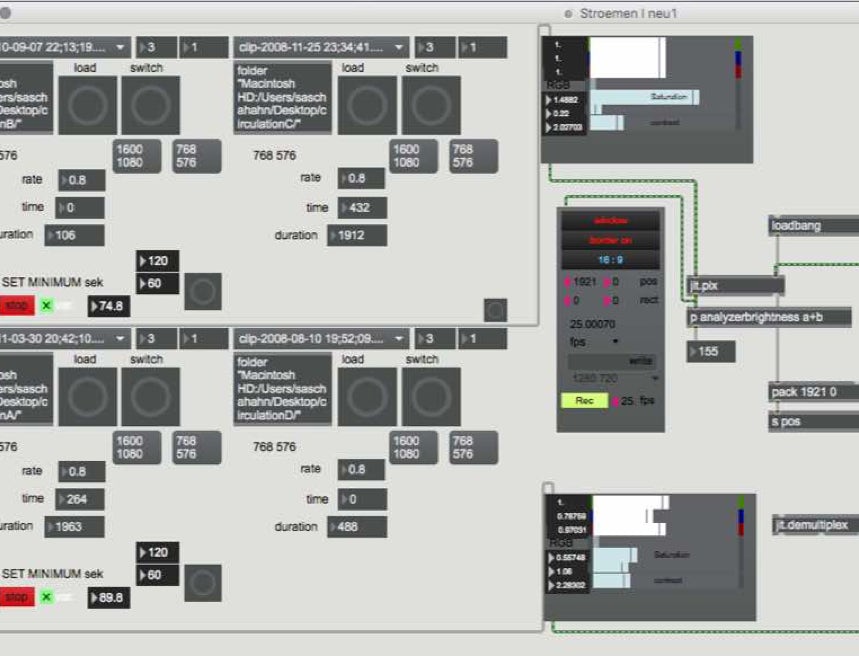Expand the fps dropdown in the window panel
Image resolution: width=859 pixels, height=656 pixels.
609,341
